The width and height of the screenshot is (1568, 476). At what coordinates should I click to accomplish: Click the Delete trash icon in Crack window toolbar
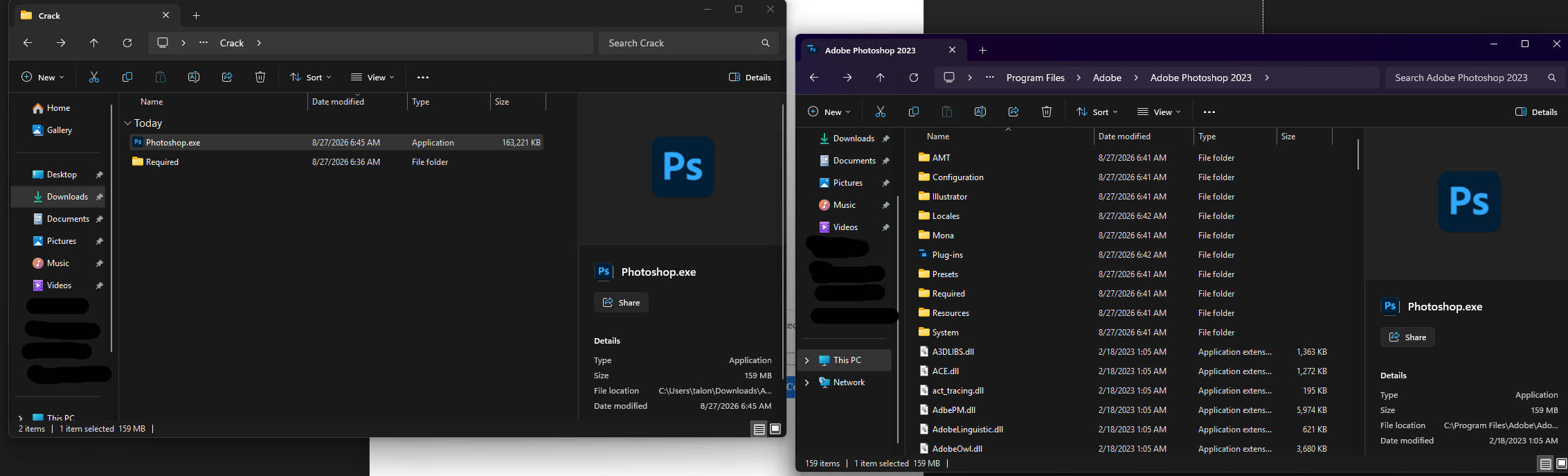260,77
